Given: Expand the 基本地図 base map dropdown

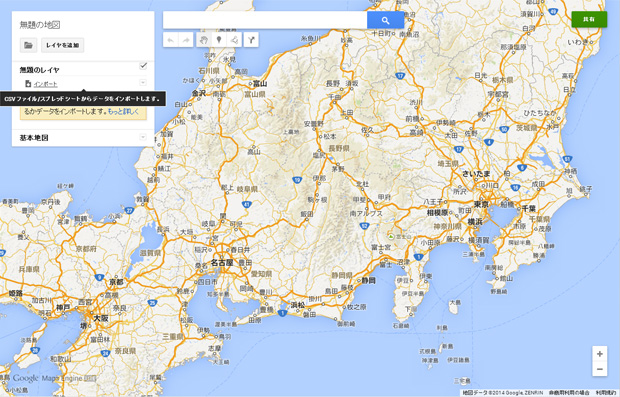Looking at the screenshot, I should (x=143, y=137).
